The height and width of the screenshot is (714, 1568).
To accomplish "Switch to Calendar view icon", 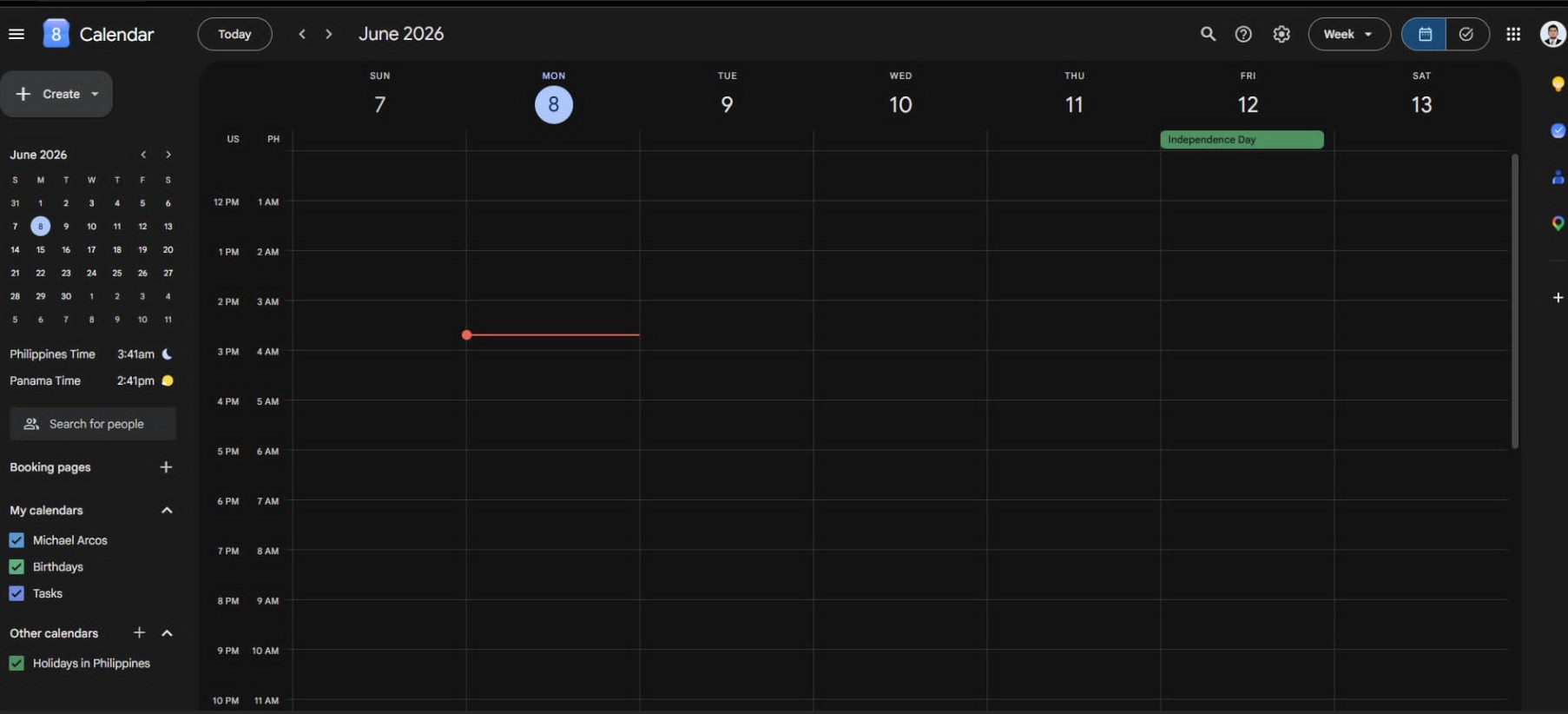I will [x=1425, y=34].
